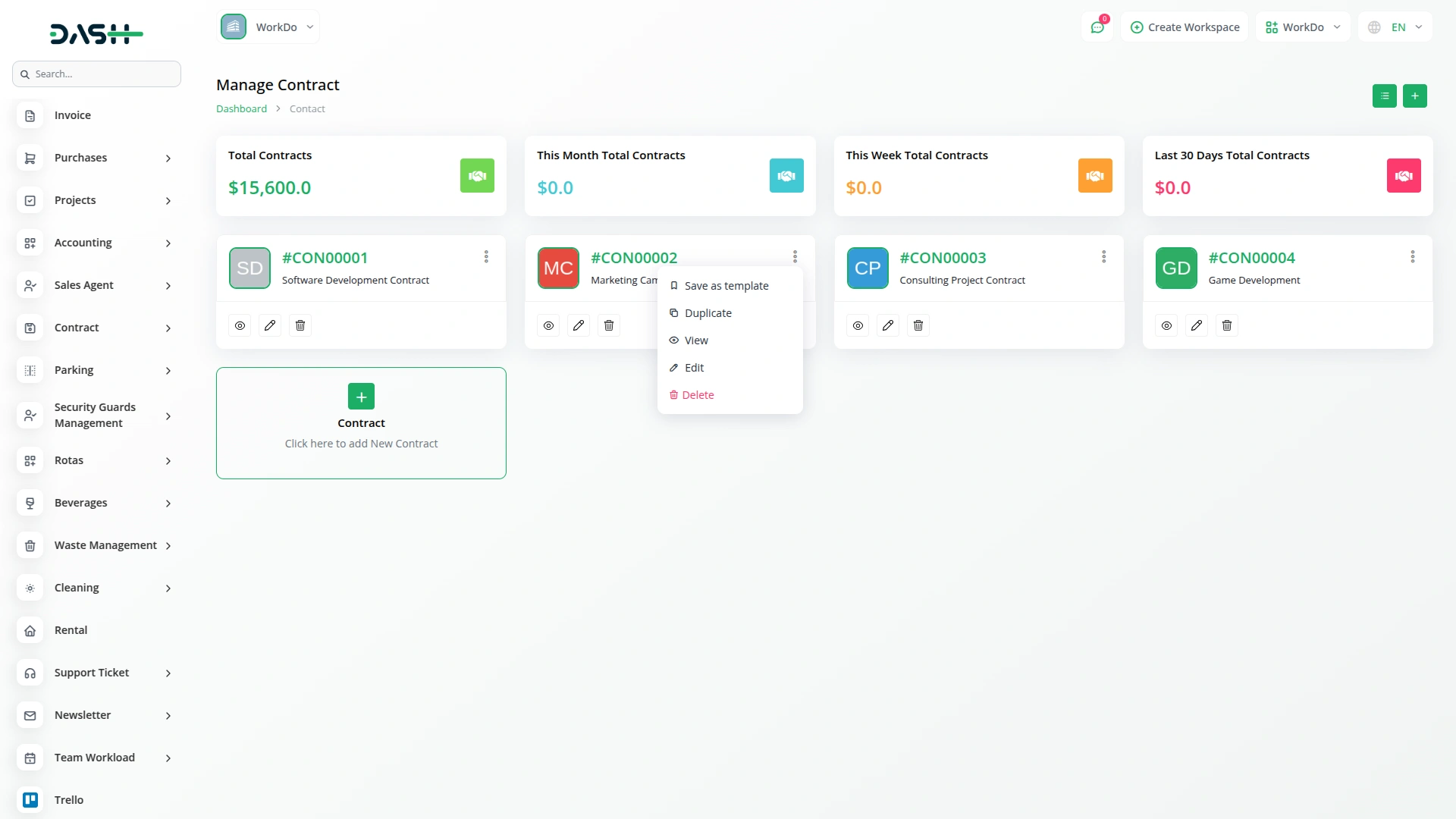Click eye view icon on #CON00004 card
This screenshot has width=1456, height=819.
(1166, 325)
